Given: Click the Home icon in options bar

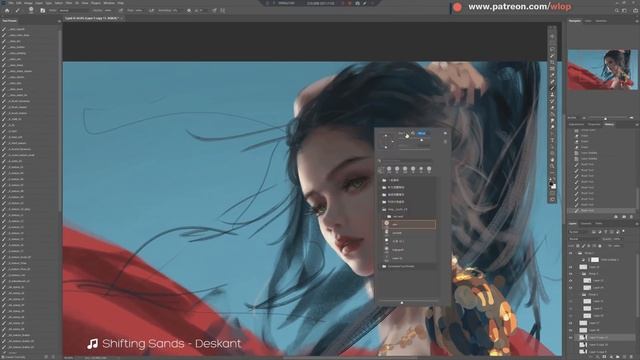Looking at the screenshot, I should pyautogui.click(x=7, y=10).
